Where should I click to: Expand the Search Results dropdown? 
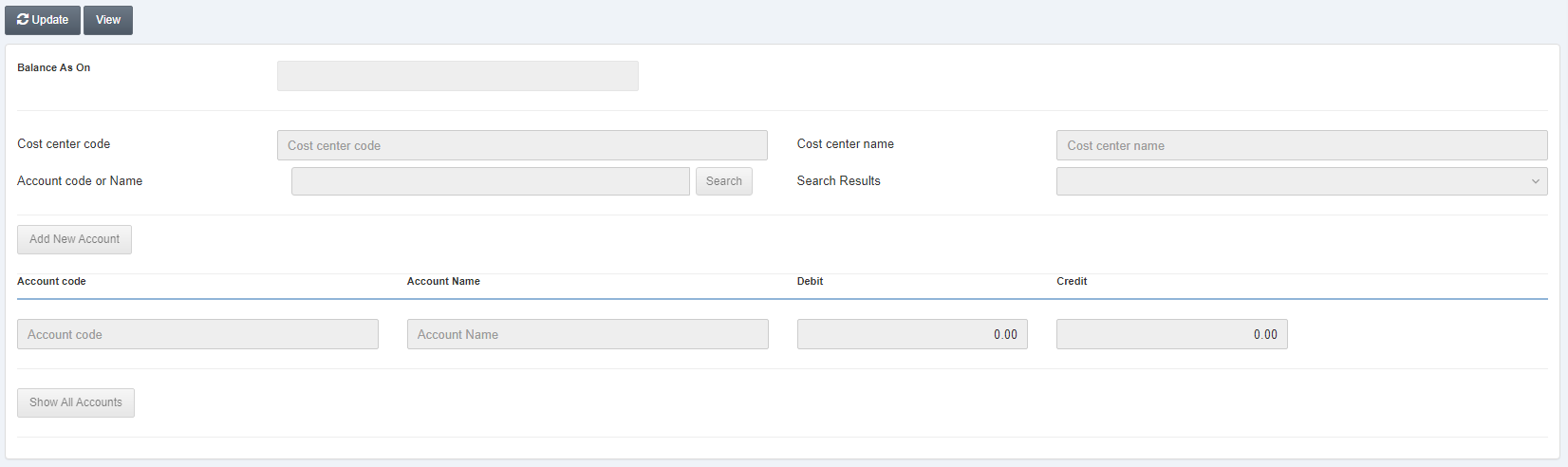click(x=1301, y=181)
